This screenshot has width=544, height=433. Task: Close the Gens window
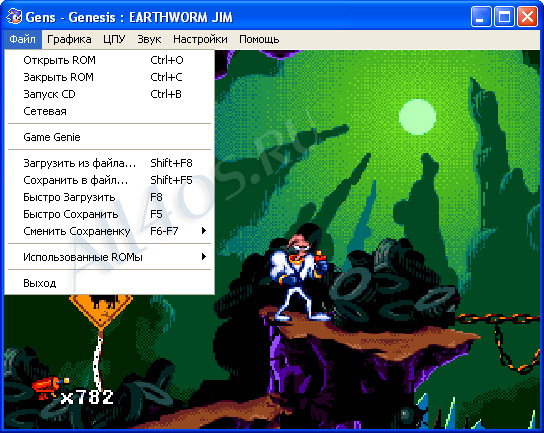point(527,17)
